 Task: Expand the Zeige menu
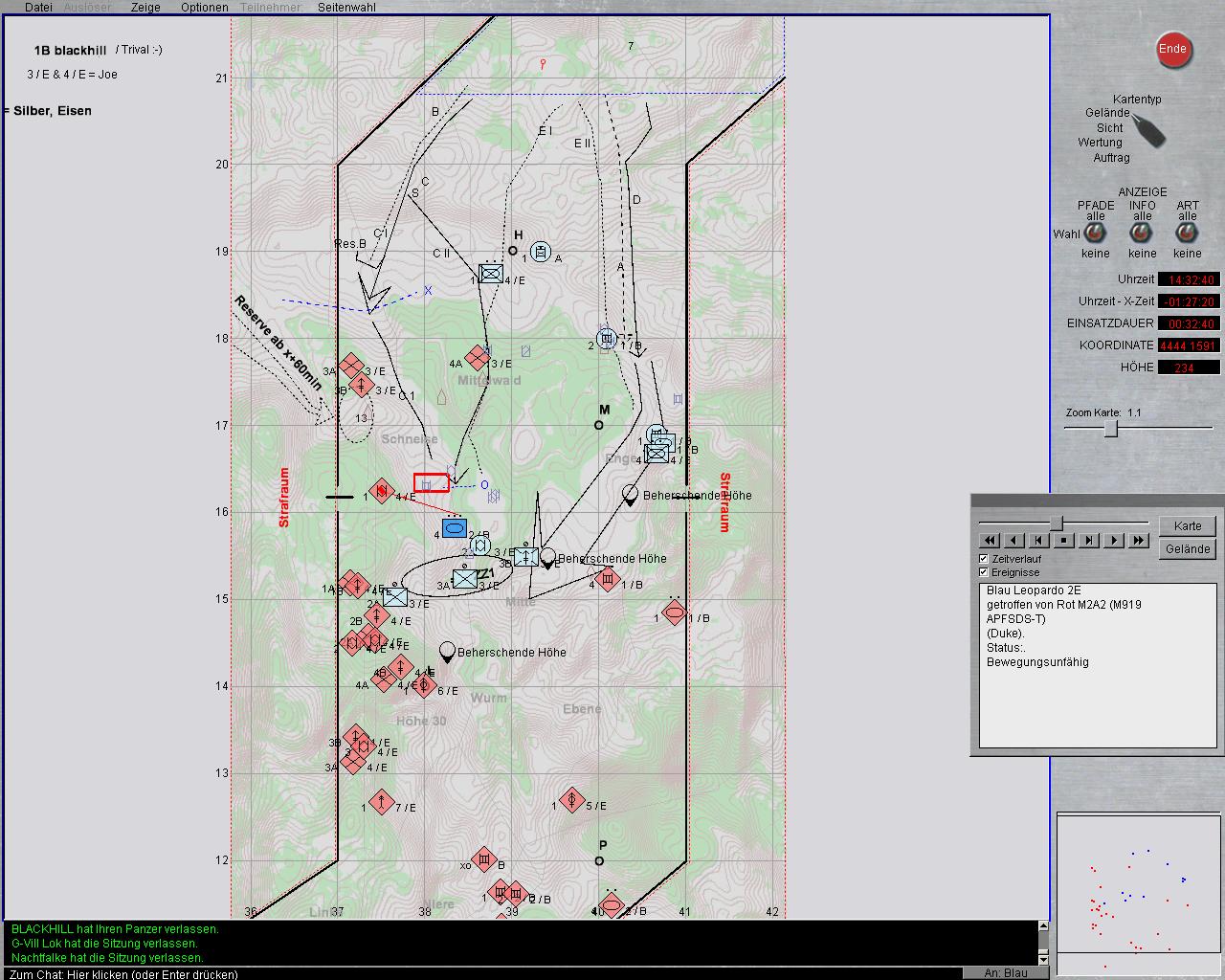click(145, 7)
